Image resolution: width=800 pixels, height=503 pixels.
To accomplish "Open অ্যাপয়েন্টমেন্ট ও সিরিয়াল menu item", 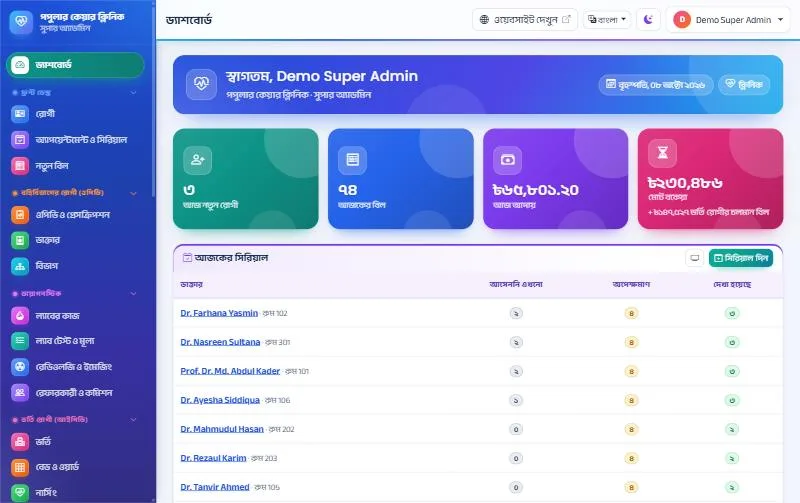I will click(x=75, y=139).
